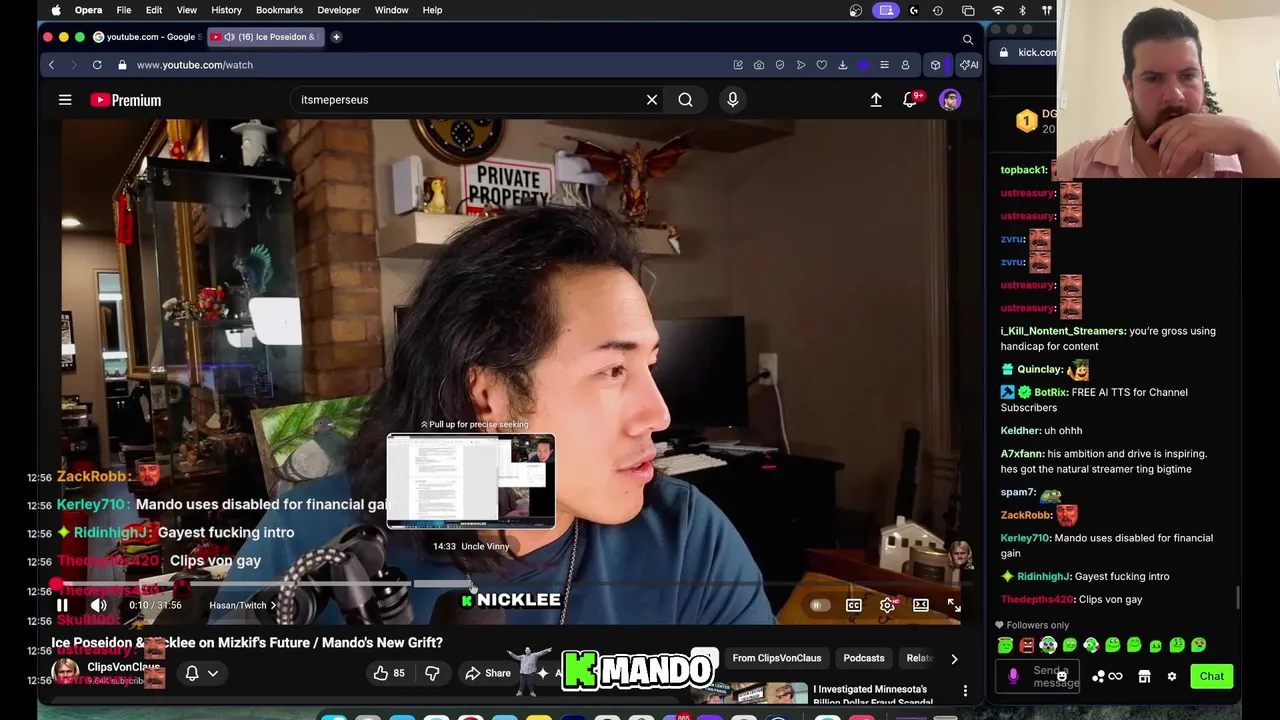
Task: Click the Uncle Vinny seek preview thumbnail
Action: (471, 481)
